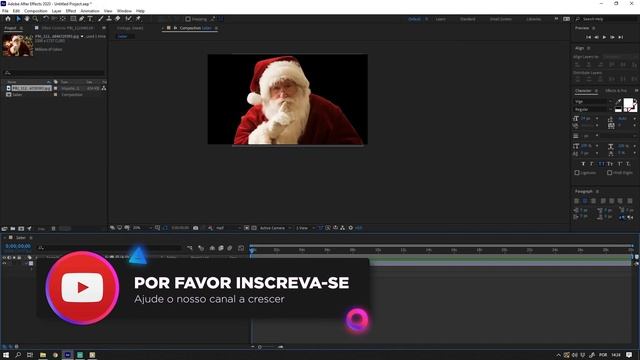Select the Puppet Pin tool
This screenshot has width=640, height=360.
coord(138,19)
